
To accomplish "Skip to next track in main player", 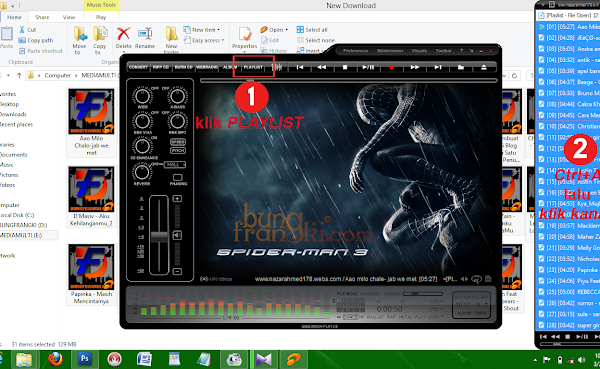I will (438, 67).
